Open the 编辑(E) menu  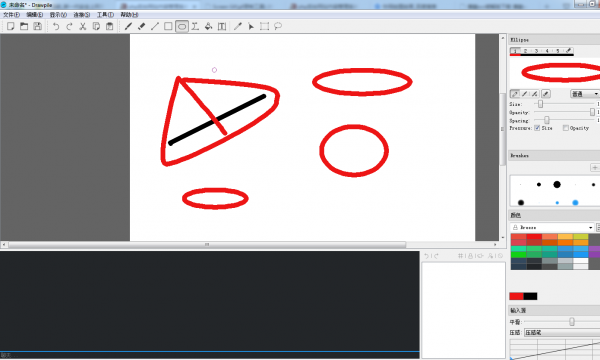34,15
